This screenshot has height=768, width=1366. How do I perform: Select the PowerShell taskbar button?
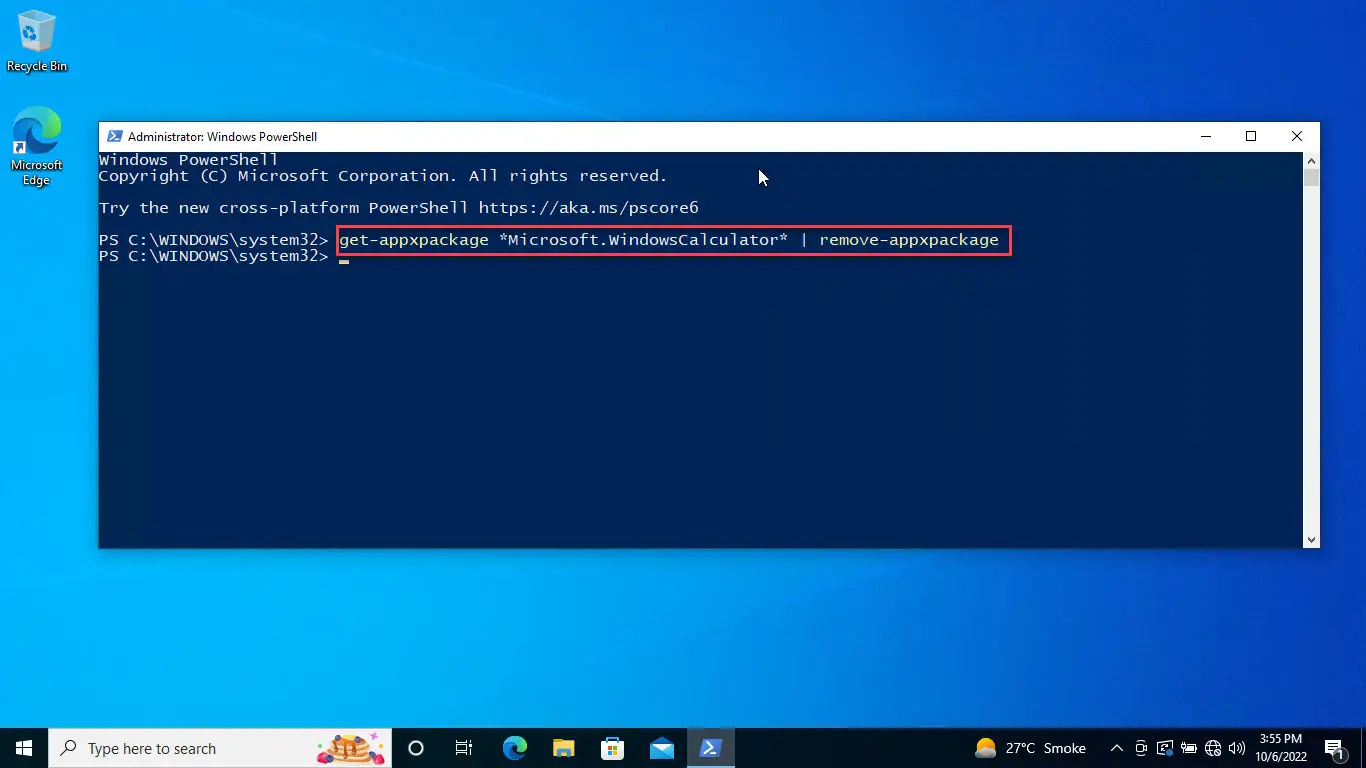click(711, 748)
